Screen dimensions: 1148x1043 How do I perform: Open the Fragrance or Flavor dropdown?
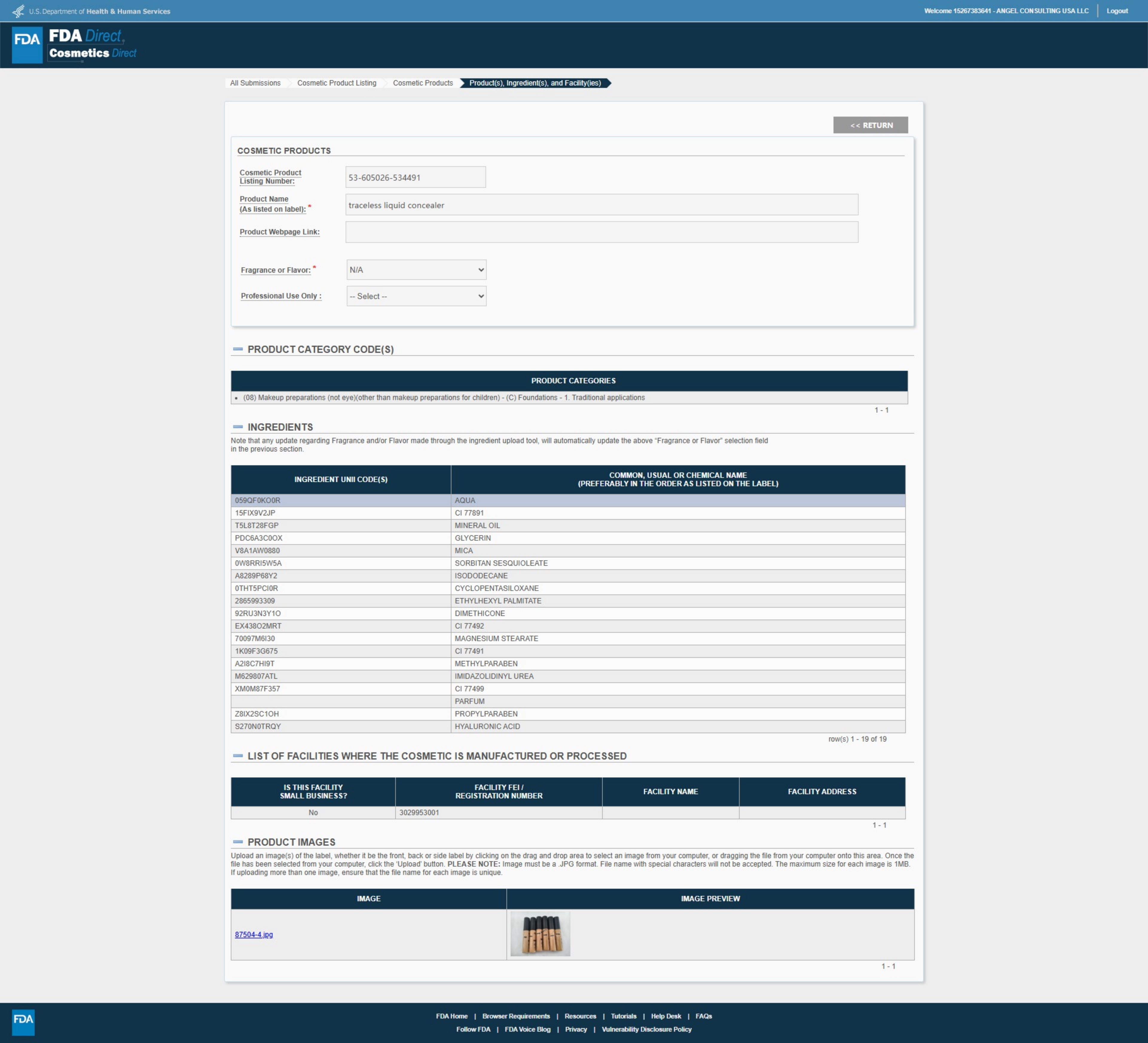pyautogui.click(x=416, y=269)
